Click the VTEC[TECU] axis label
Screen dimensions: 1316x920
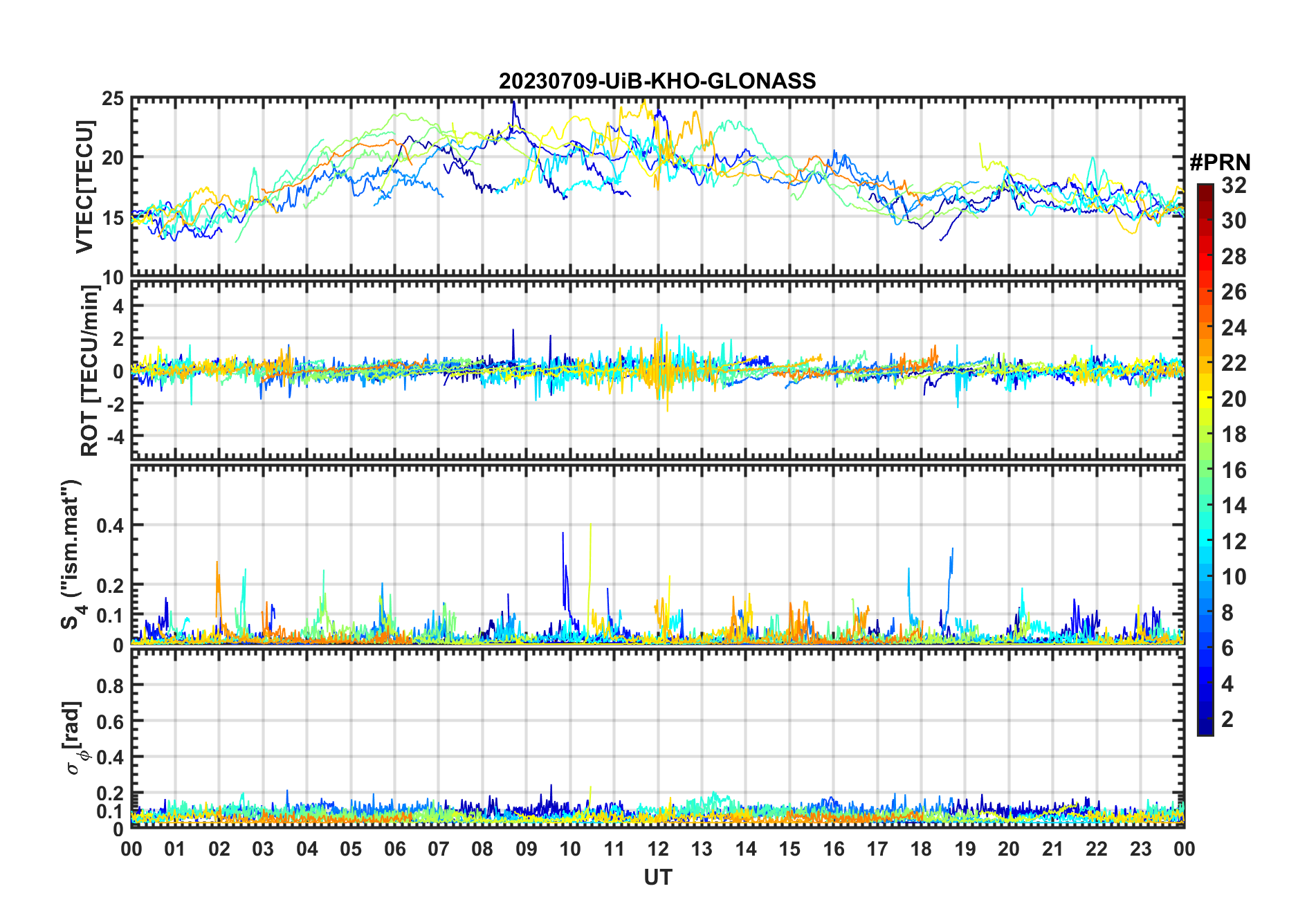(84, 187)
